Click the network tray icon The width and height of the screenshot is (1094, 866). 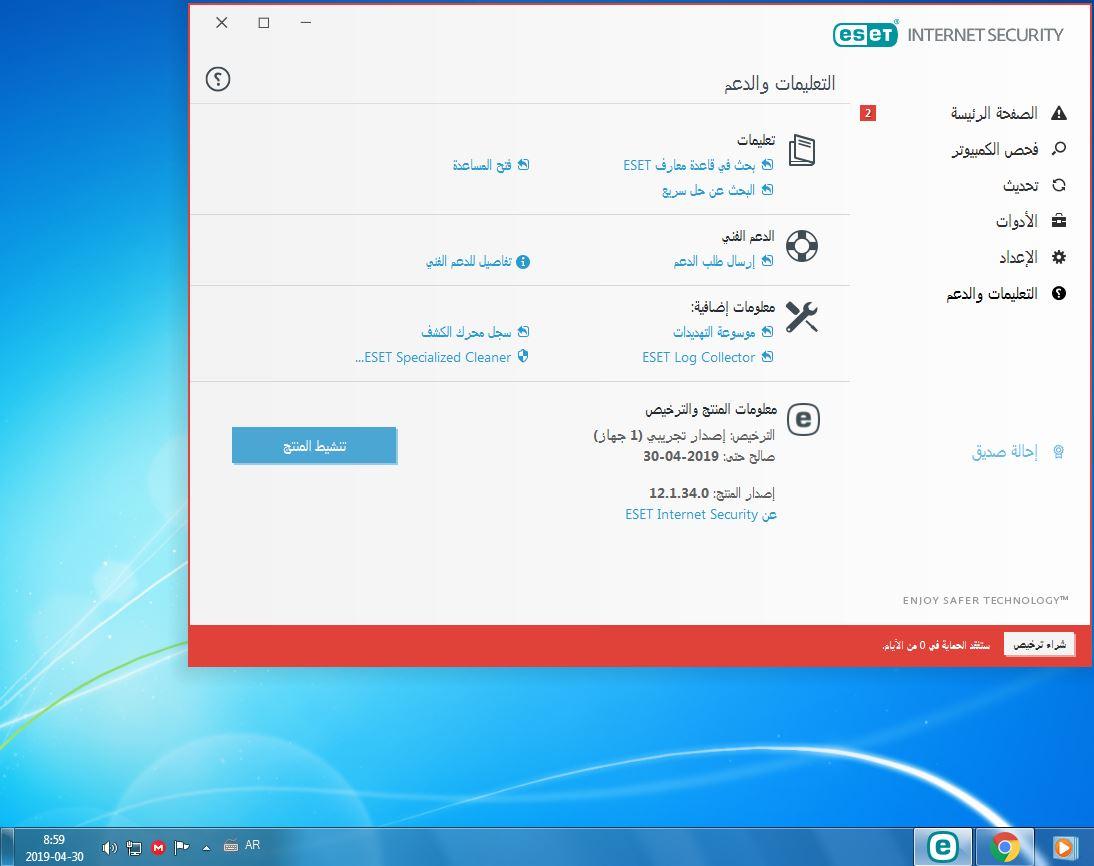tap(133, 847)
